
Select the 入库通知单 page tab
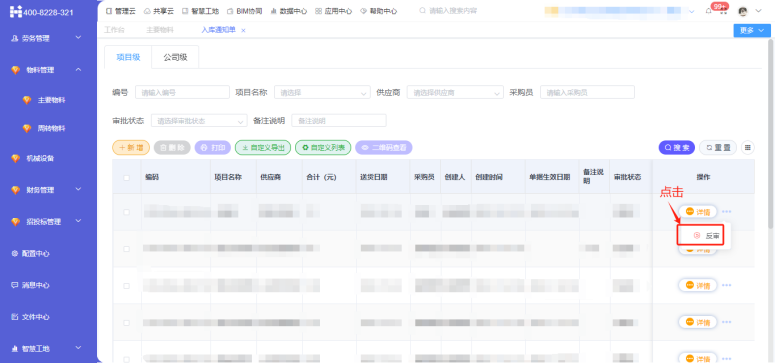(x=218, y=30)
